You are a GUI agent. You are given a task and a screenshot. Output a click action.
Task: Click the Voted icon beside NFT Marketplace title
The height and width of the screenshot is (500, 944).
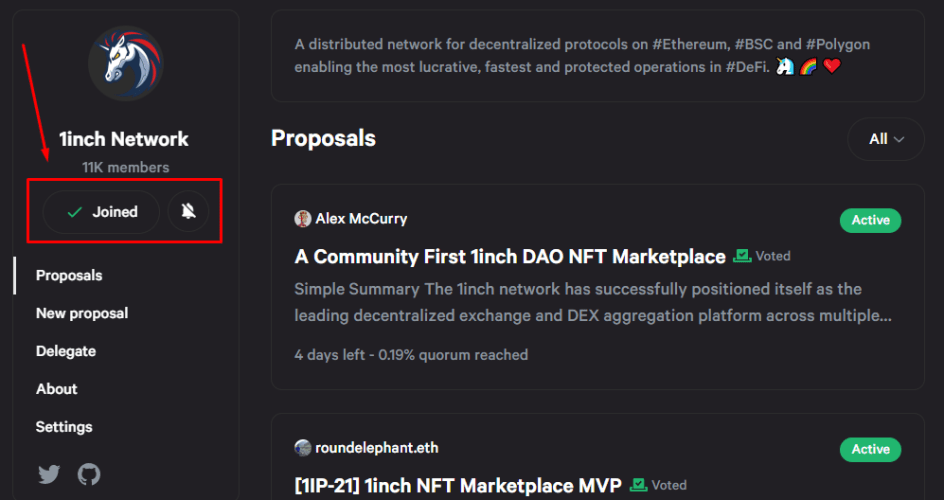(x=742, y=256)
